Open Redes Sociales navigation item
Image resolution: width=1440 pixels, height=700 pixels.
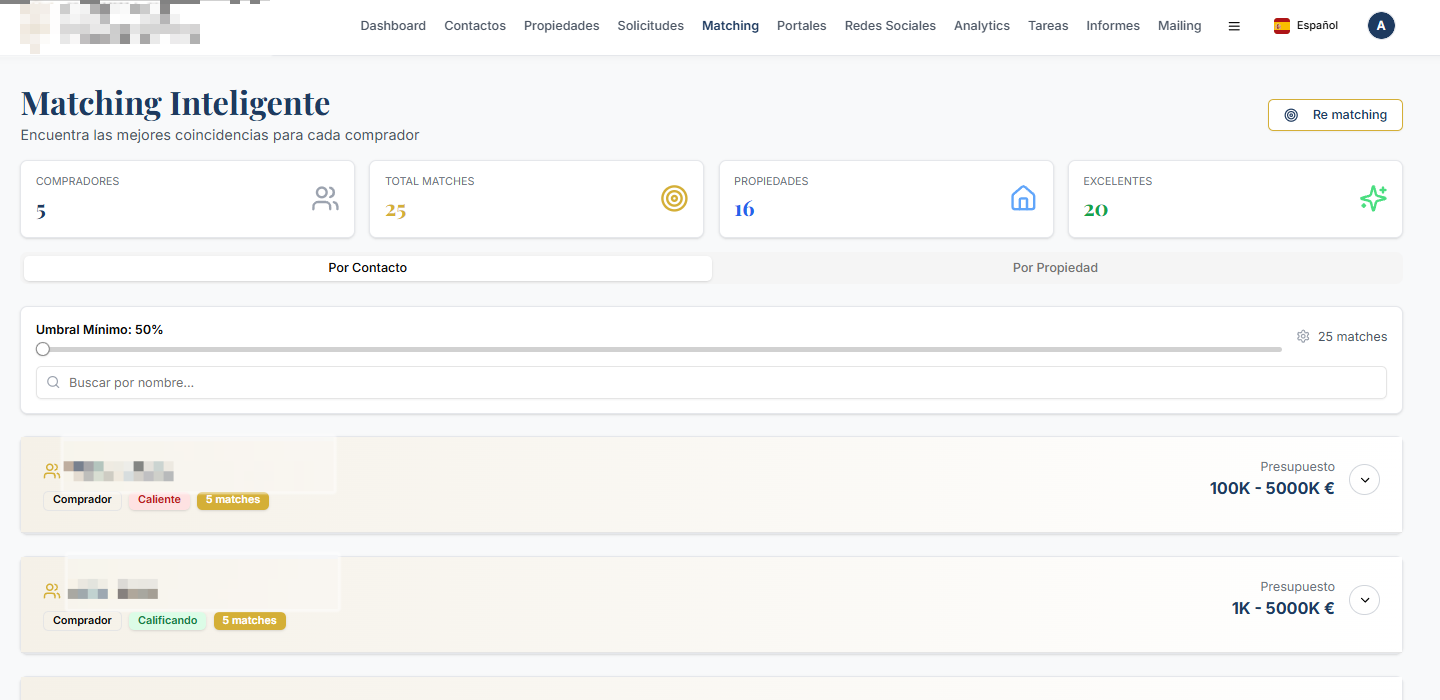pos(890,26)
